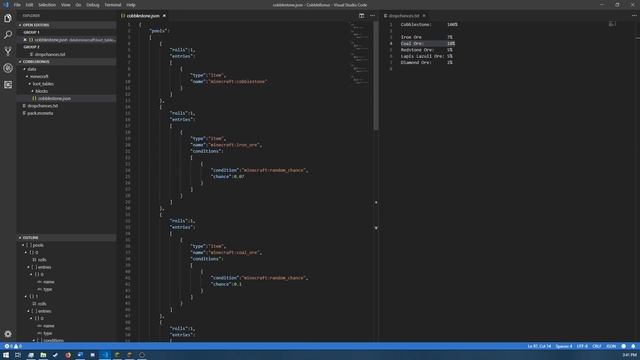
Task: Click the CRLF line ending status item
Action: [x=597, y=346]
